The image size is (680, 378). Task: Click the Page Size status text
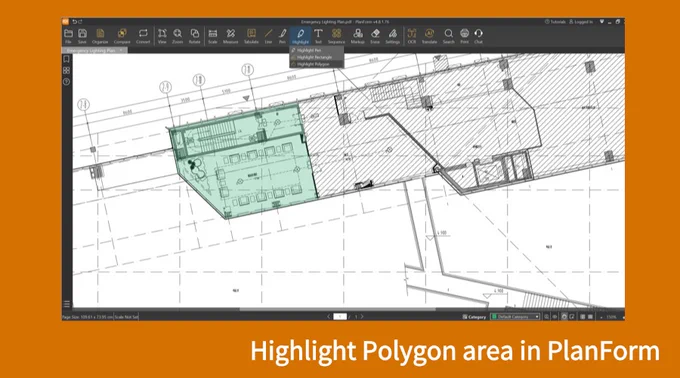87,317
